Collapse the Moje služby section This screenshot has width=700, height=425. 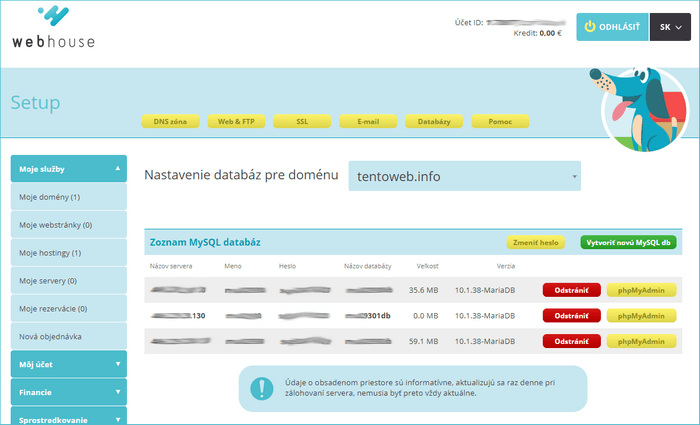68,169
